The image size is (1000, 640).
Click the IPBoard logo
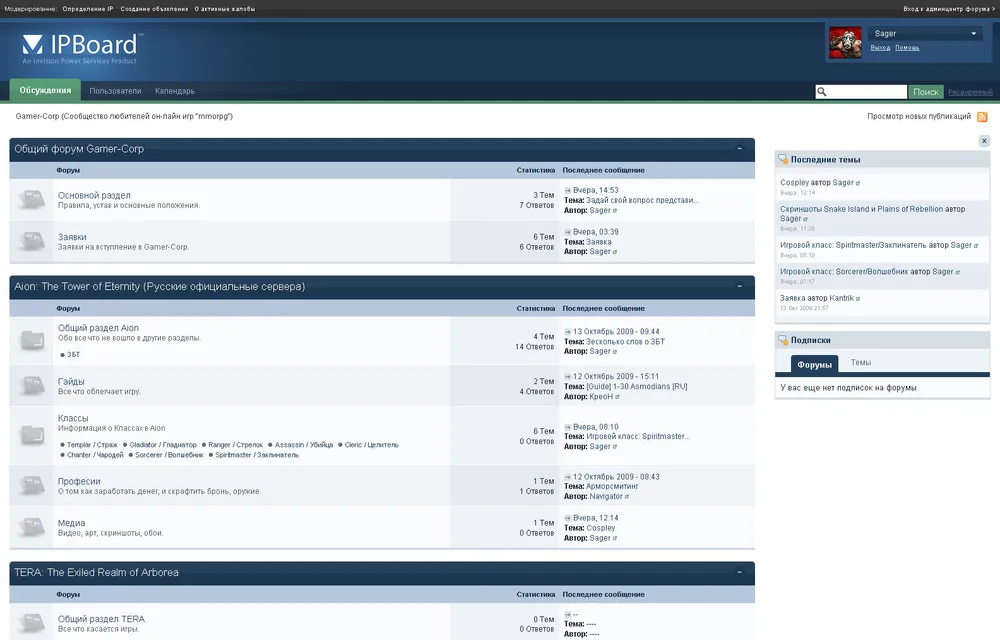click(x=80, y=46)
